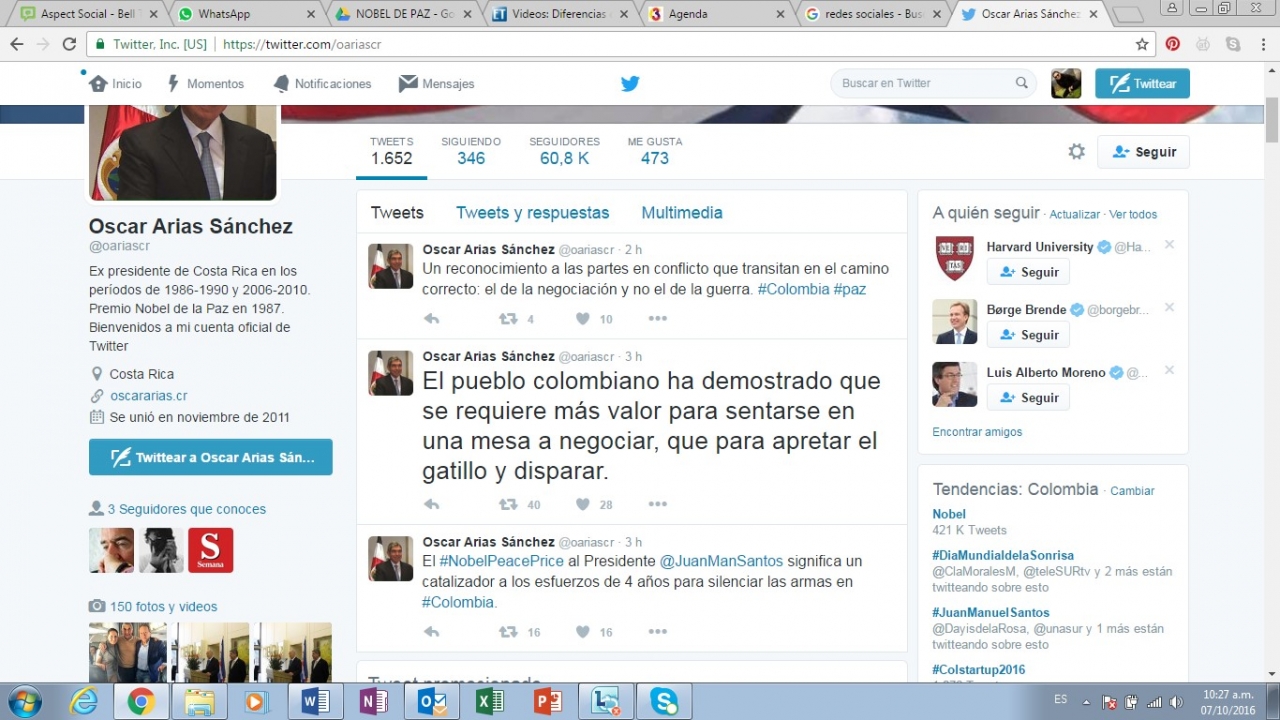1280x720 pixels.
Task: Retweet the tweet with 4 retweets
Action: pyautogui.click(x=508, y=319)
